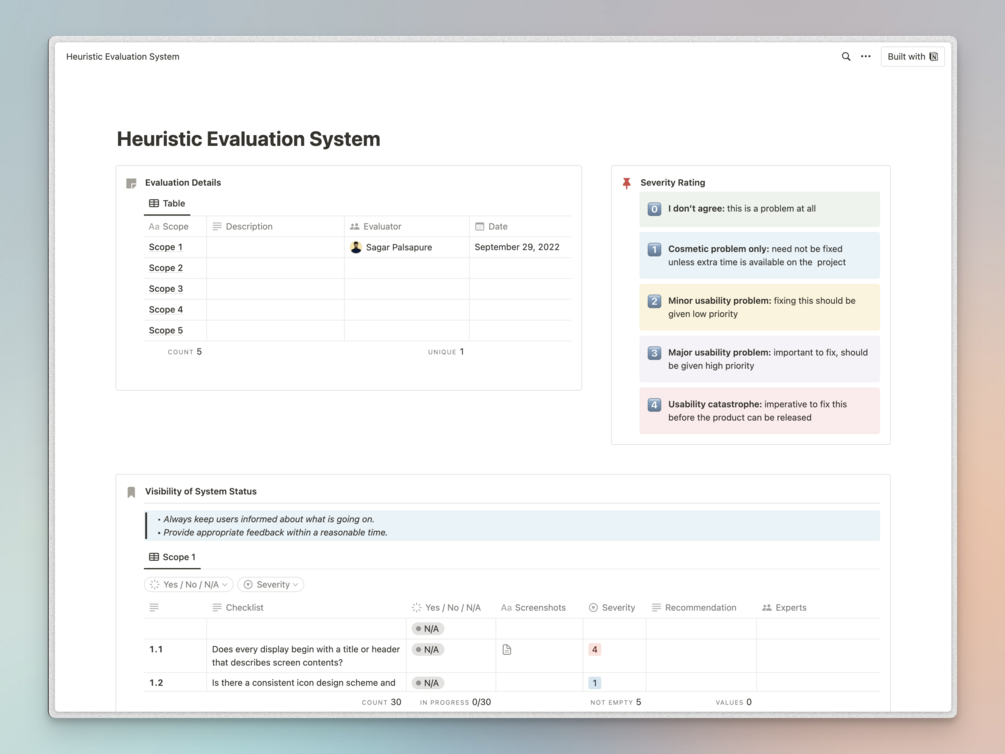Expand the Severity column header menu
The width and height of the screenshot is (1005, 754).
point(612,607)
